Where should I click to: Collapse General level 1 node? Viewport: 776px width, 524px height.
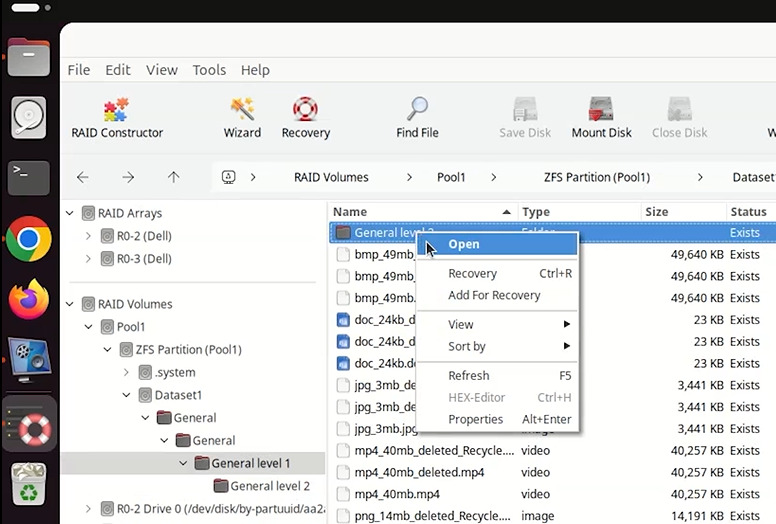coord(183,464)
